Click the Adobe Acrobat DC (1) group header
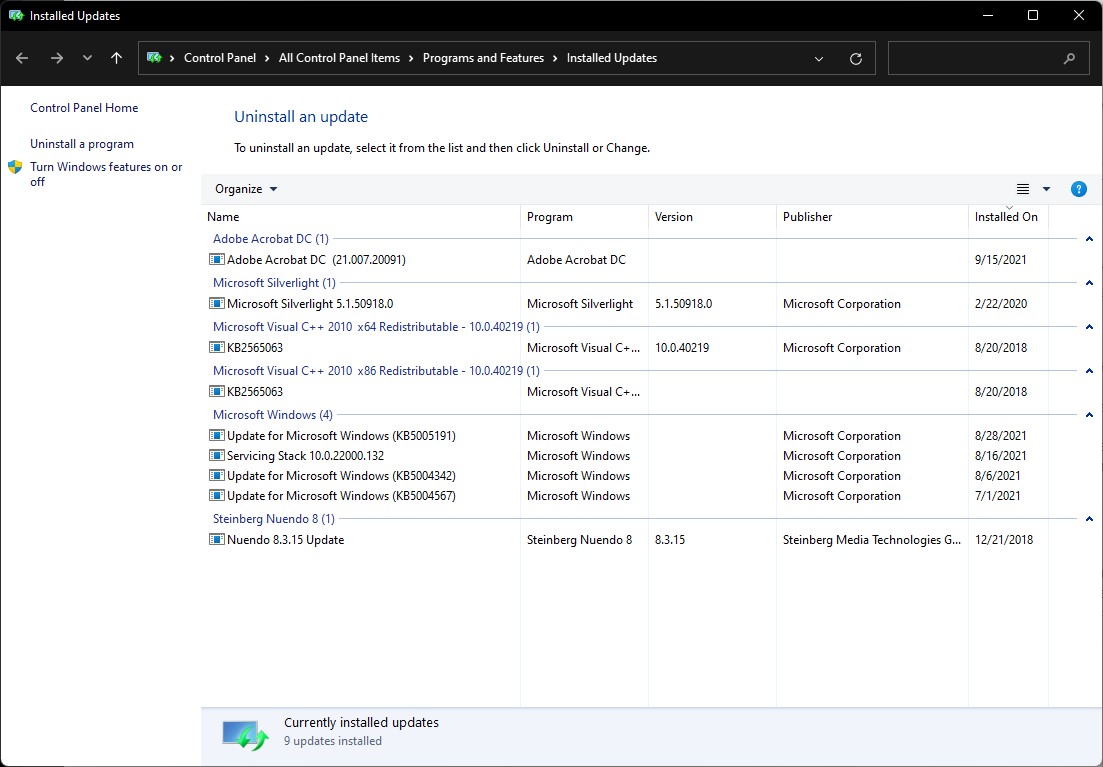This screenshot has height=767, width=1103. [271, 239]
